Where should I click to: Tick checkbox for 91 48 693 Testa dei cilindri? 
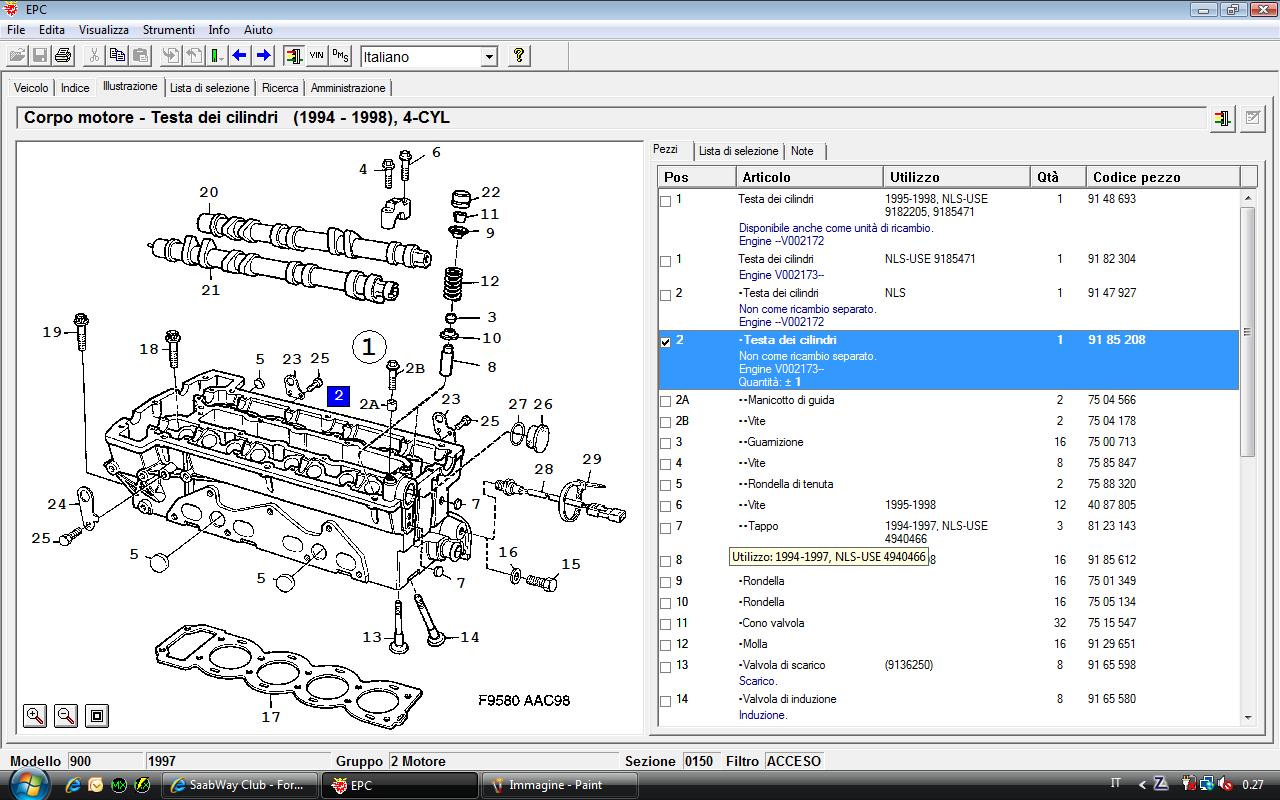click(x=666, y=201)
